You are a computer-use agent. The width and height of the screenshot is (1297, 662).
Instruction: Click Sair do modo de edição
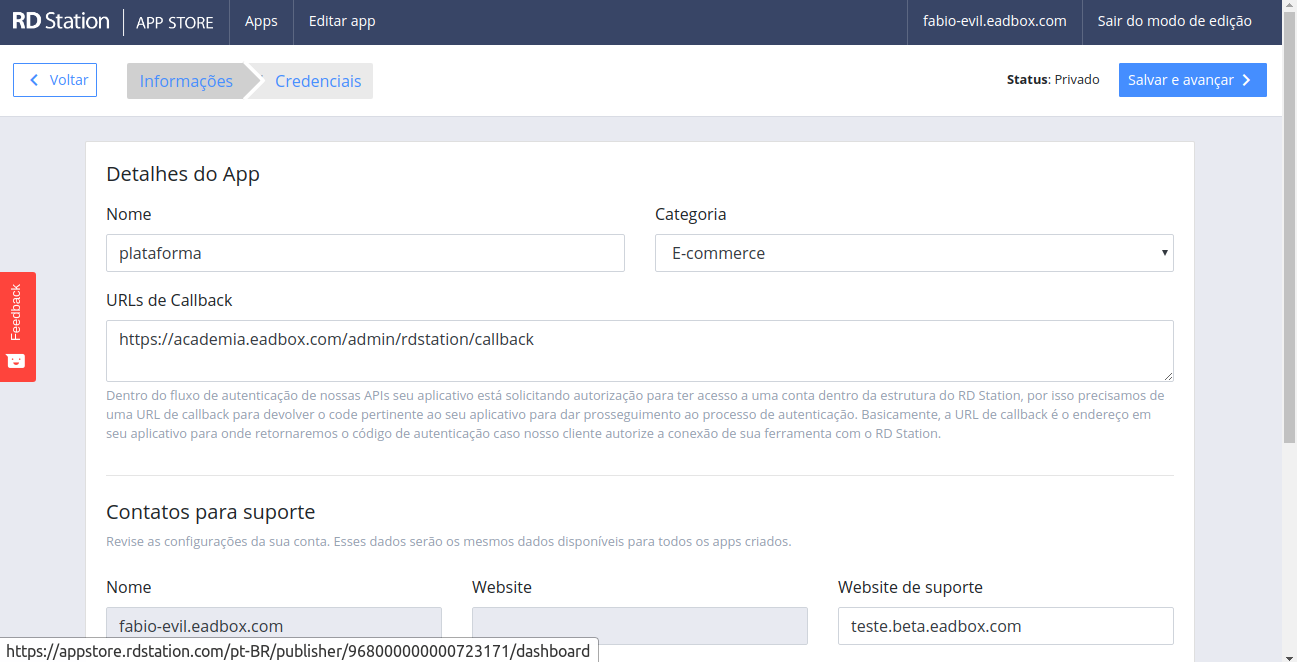[x=1174, y=21]
